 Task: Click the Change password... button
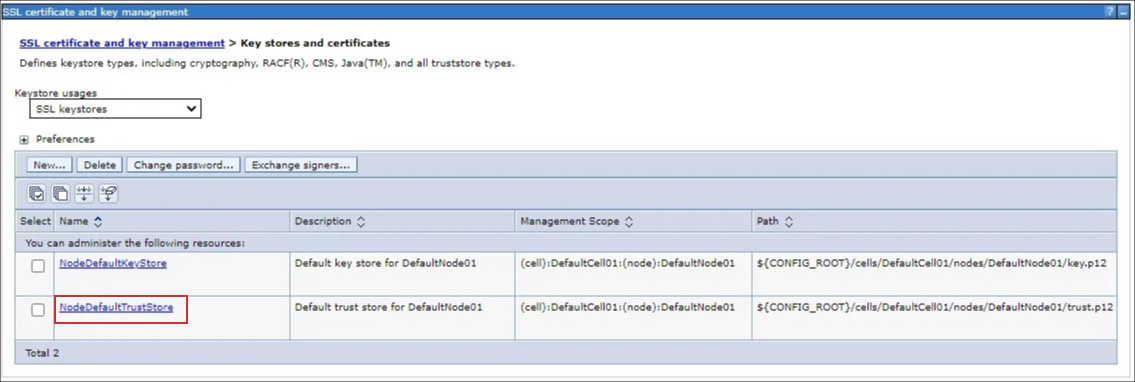coord(183,165)
